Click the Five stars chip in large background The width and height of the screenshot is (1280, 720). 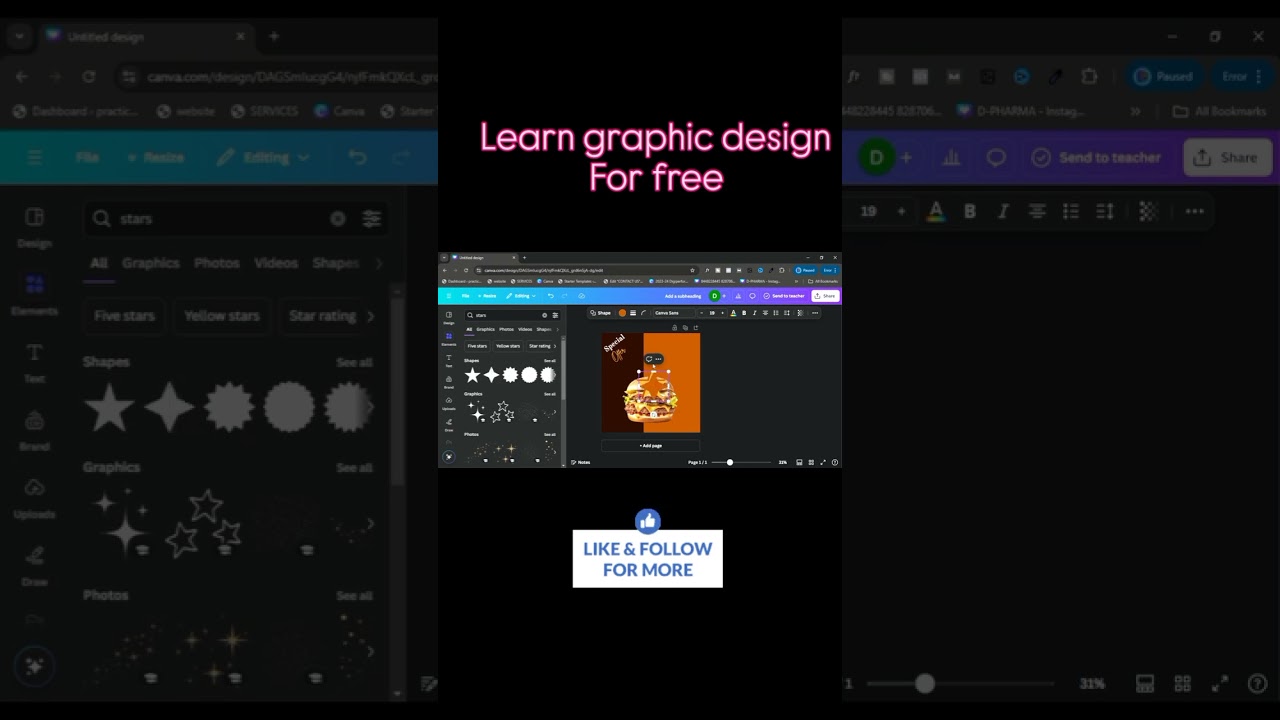[x=124, y=315]
